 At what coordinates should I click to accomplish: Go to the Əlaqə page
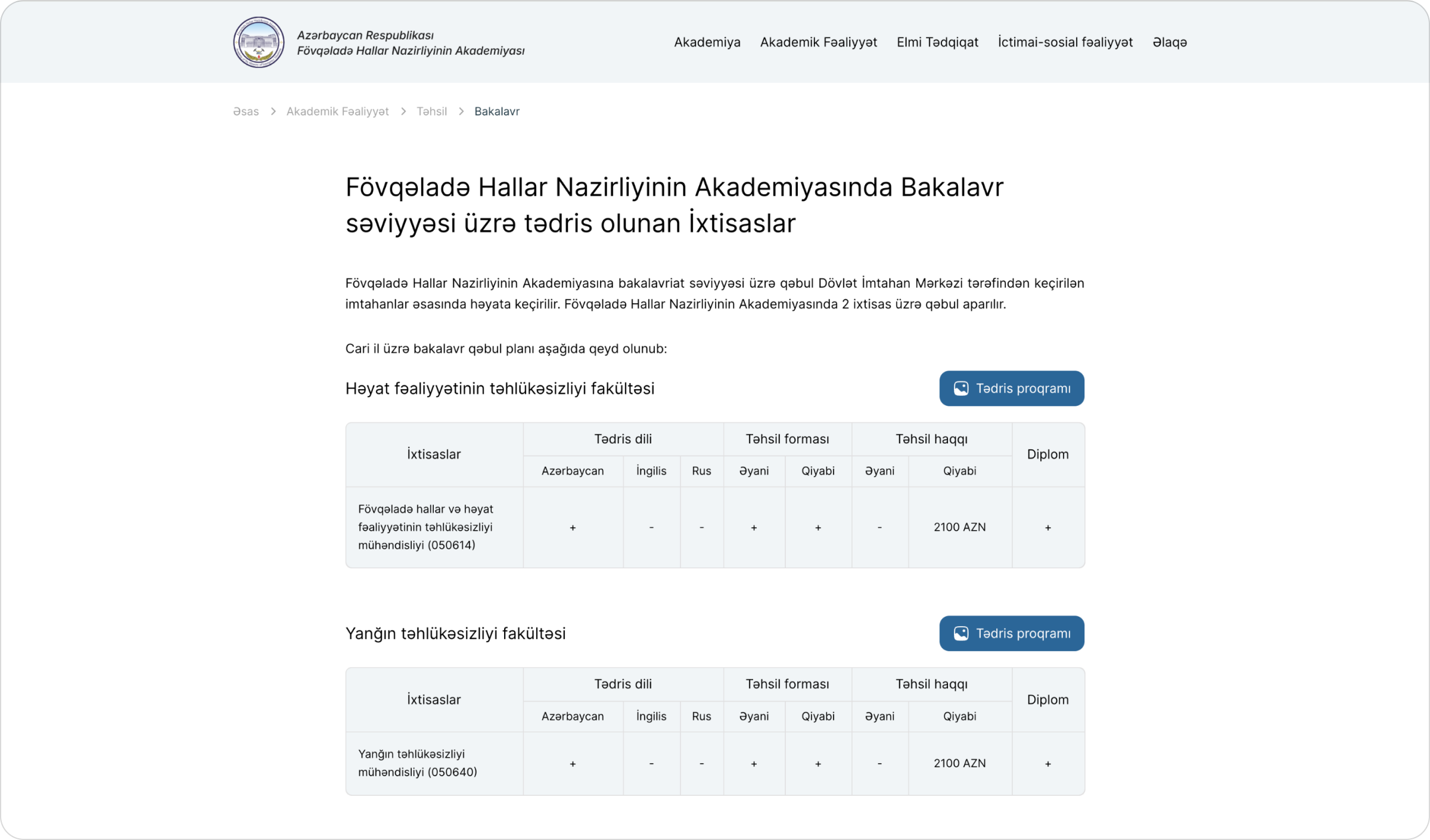point(1169,42)
